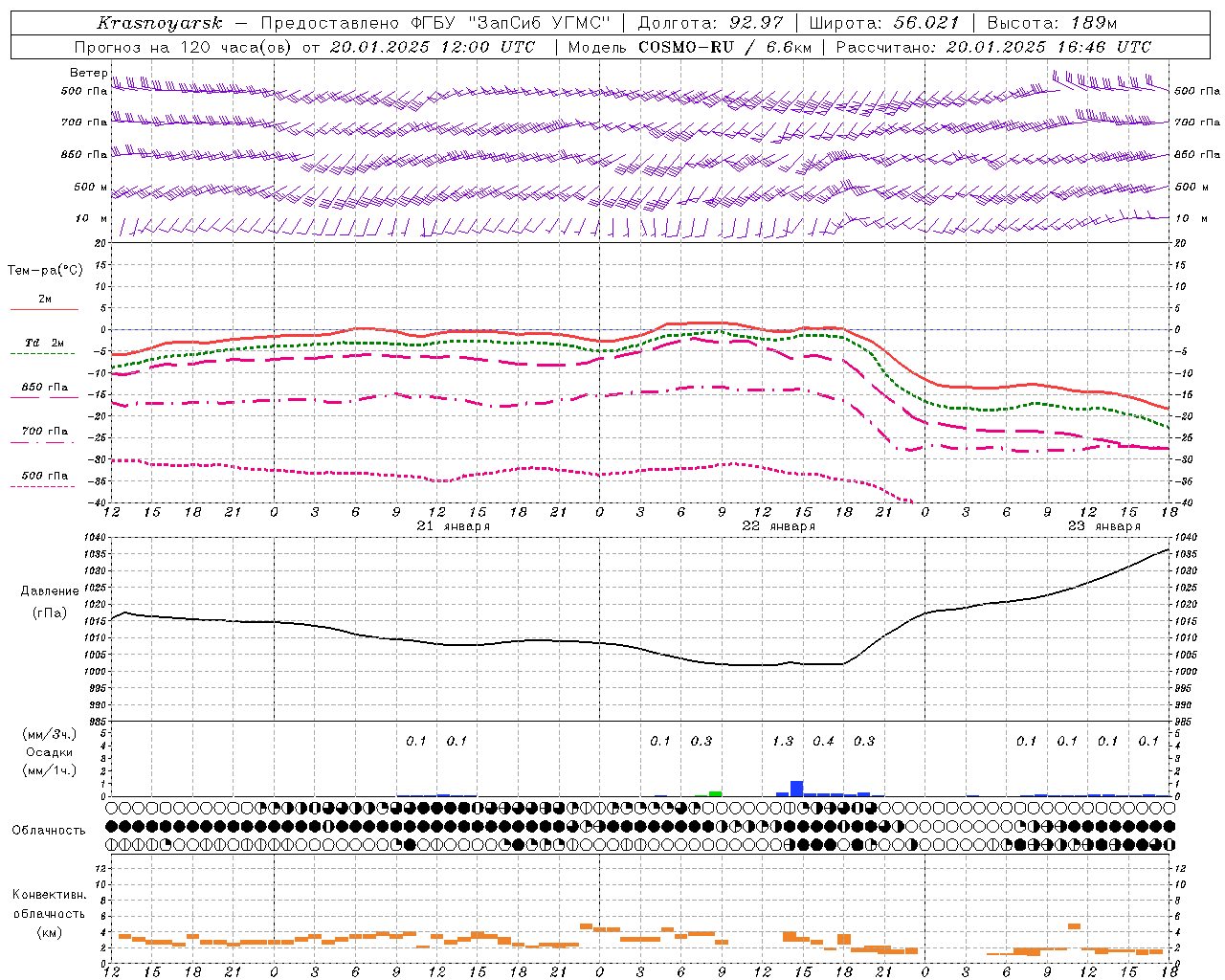Click the 'Осадки' precipitation label

pos(50,752)
